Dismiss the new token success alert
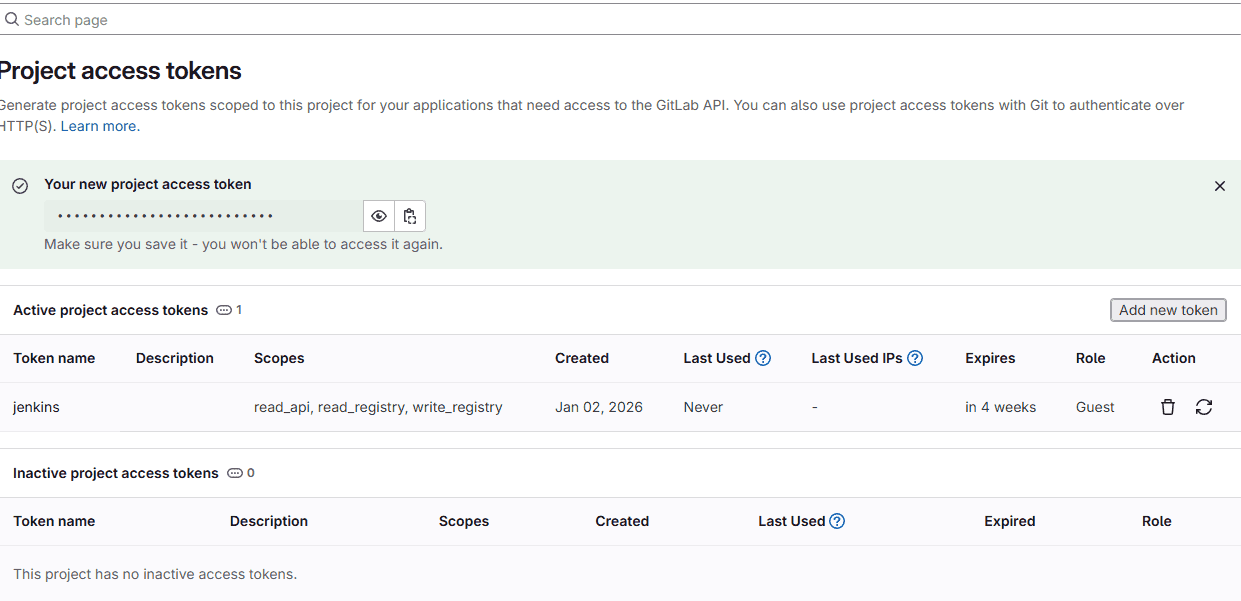This screenshot has height=601, width=1241. (x=1219, y=186)
